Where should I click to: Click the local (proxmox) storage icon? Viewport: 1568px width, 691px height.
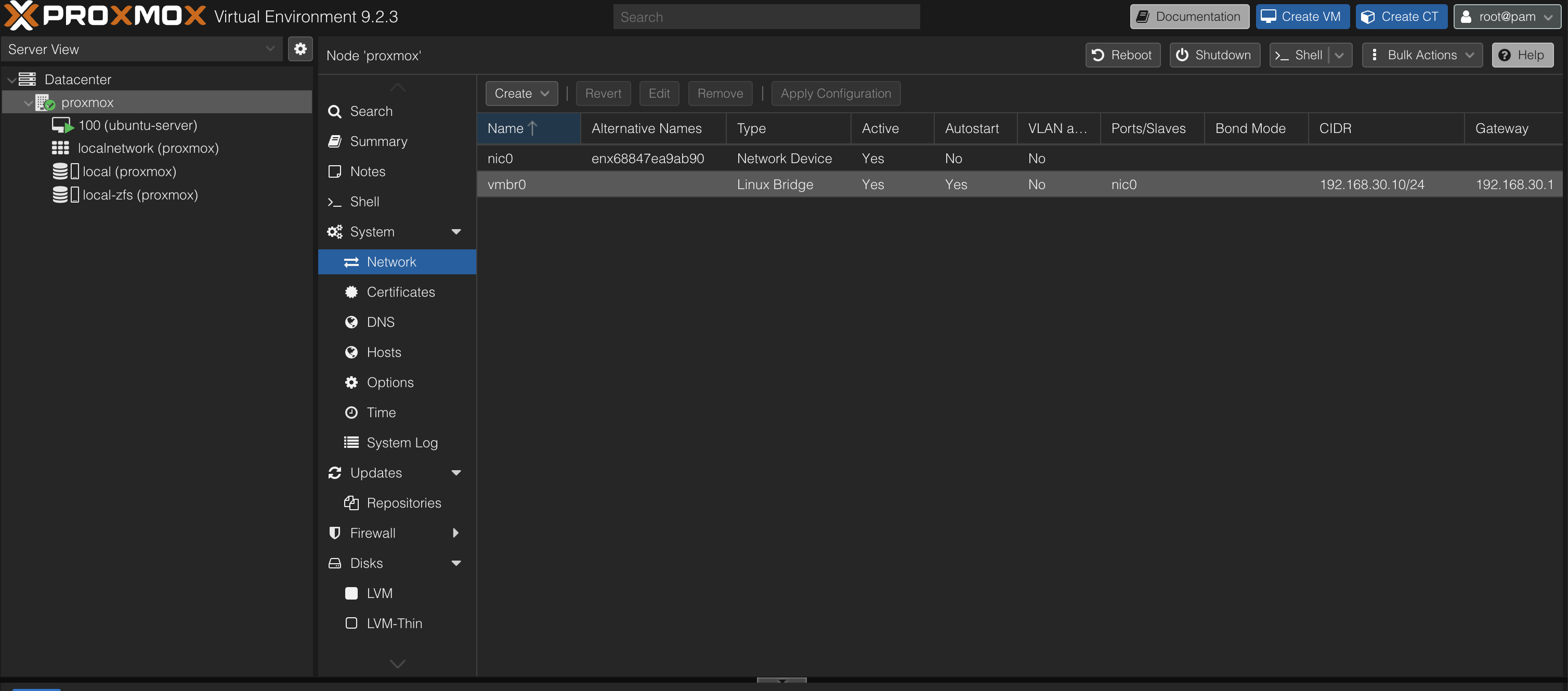coord(66,171)
